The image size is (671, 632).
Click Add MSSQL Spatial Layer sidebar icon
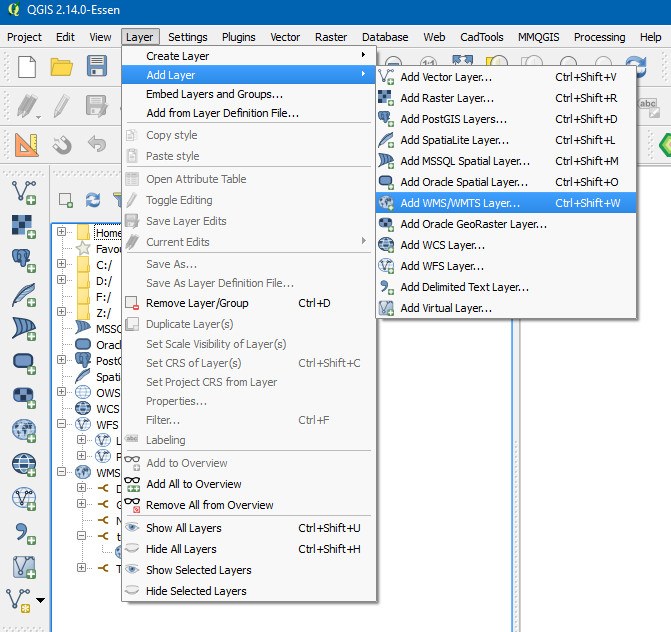24,329
